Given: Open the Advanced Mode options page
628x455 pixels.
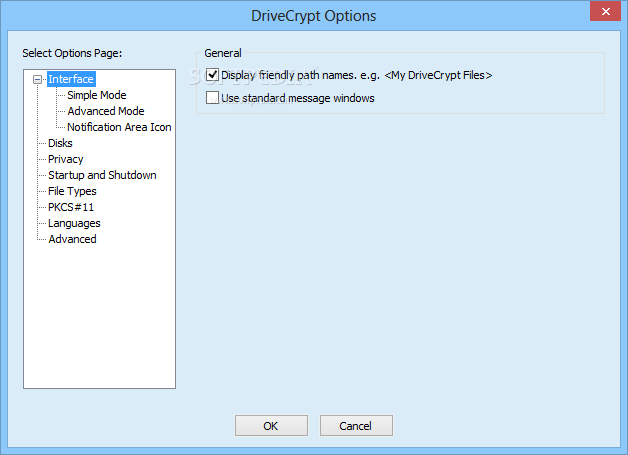Looking at the screenshot, I should click(106, 111).
